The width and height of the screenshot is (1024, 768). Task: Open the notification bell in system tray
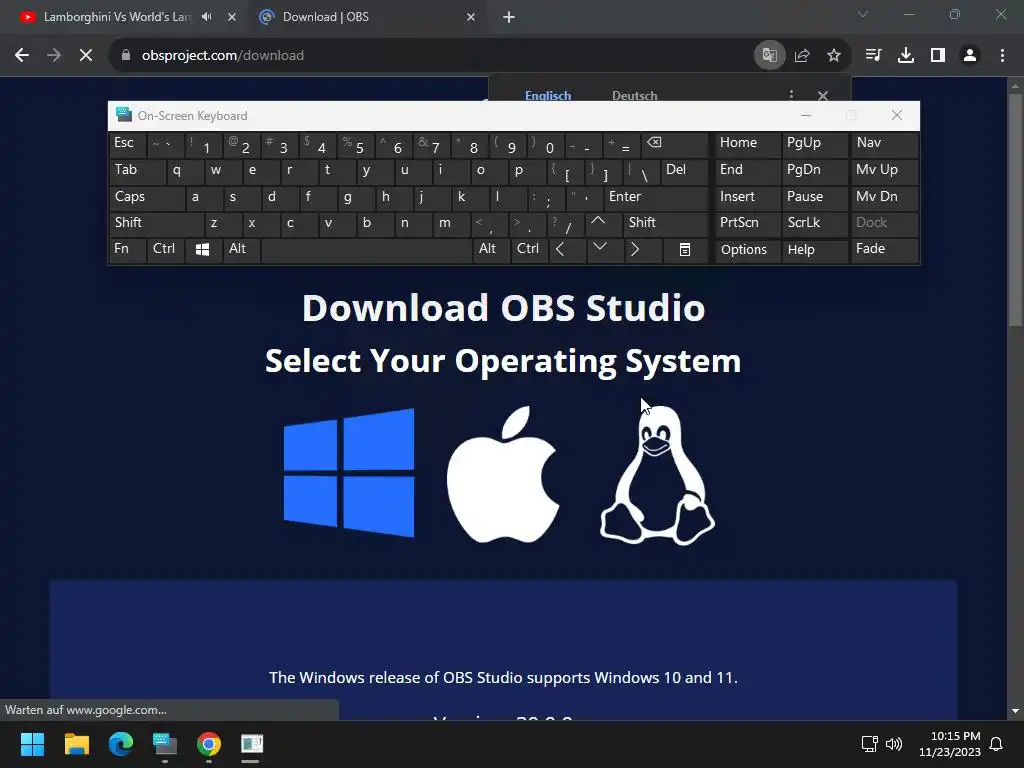coord(996,744)
